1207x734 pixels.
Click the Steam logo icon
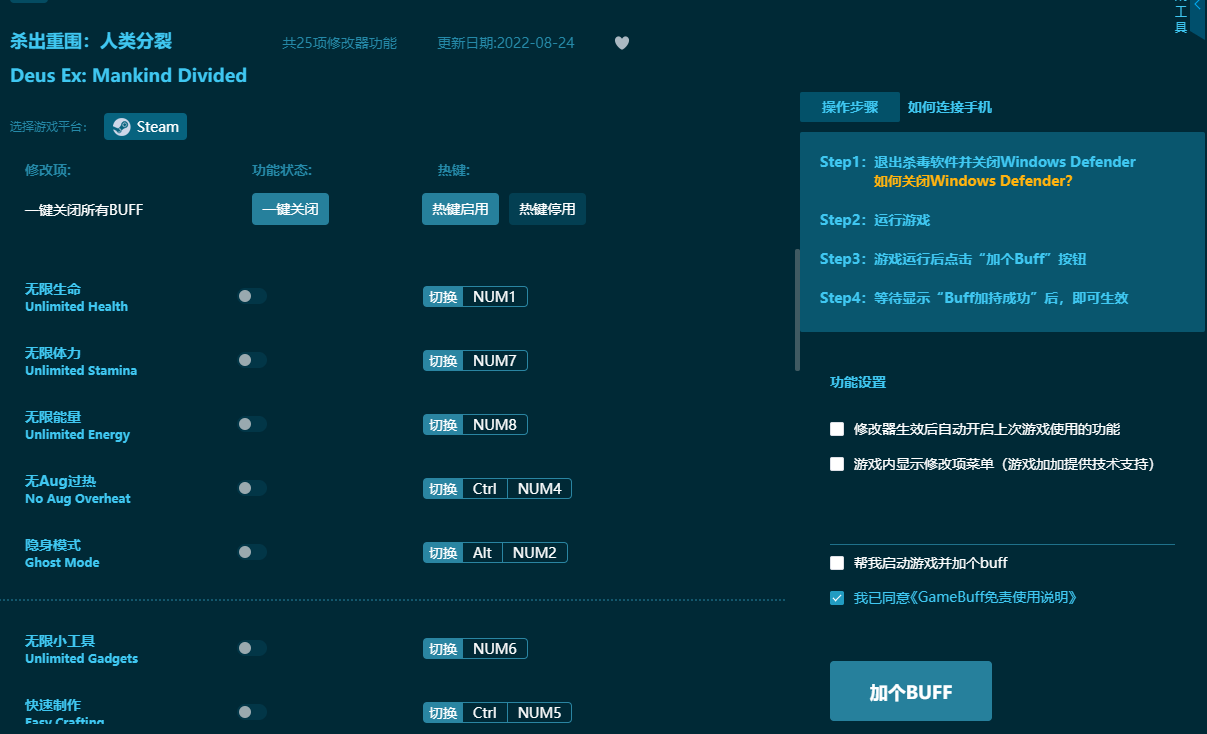click(x=121, y=127)
